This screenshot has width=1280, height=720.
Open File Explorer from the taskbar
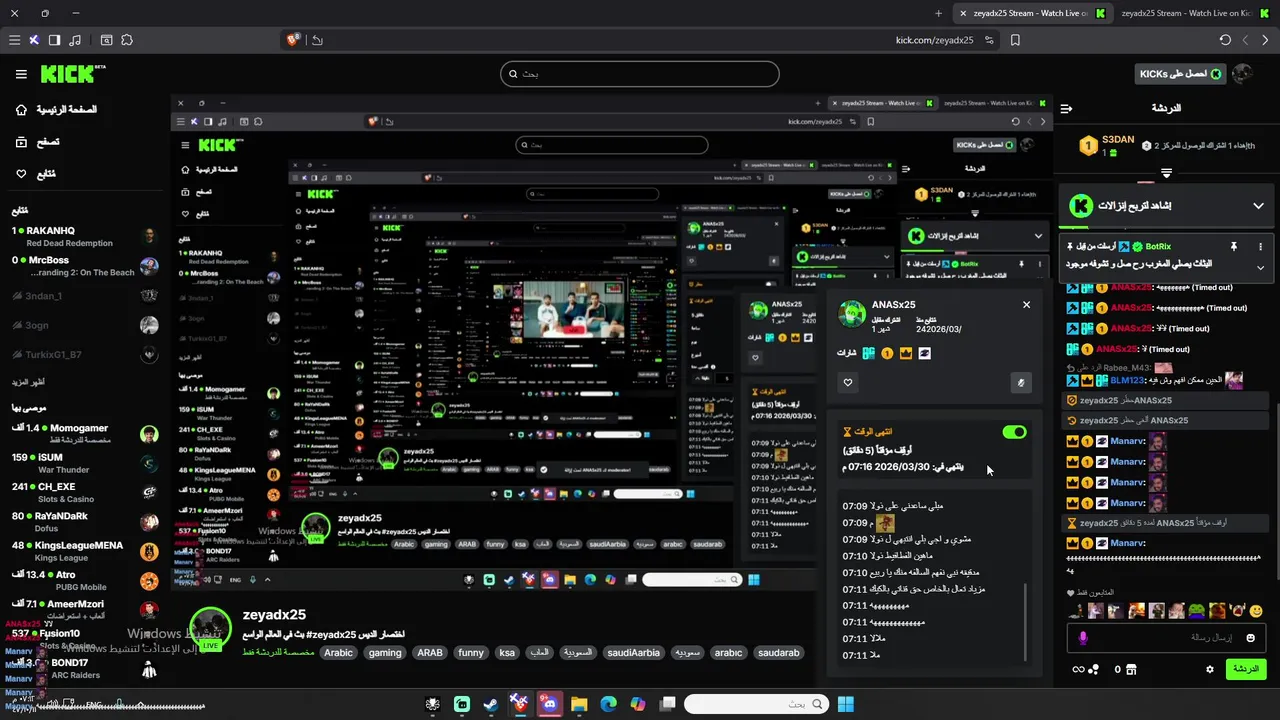point(579,705)
